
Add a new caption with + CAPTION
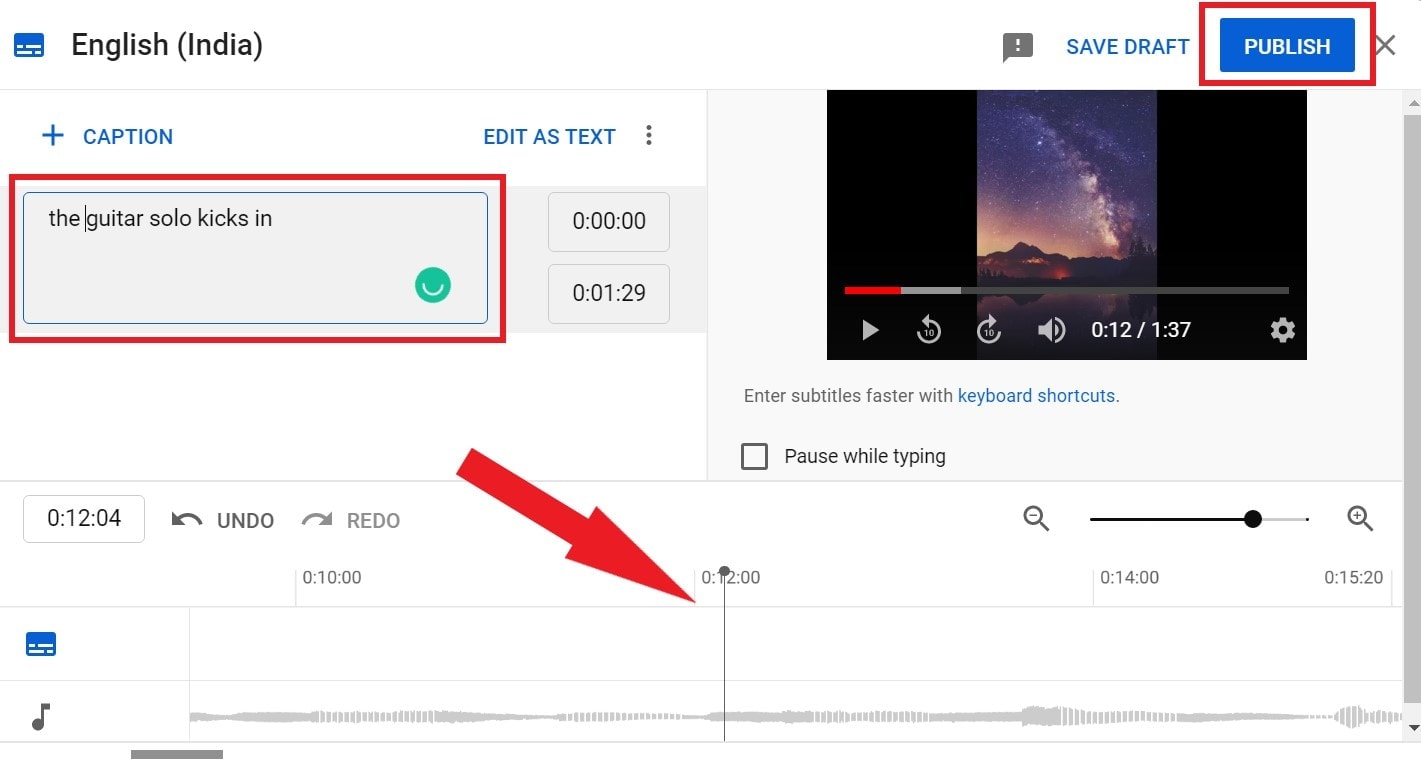point(107,136)
